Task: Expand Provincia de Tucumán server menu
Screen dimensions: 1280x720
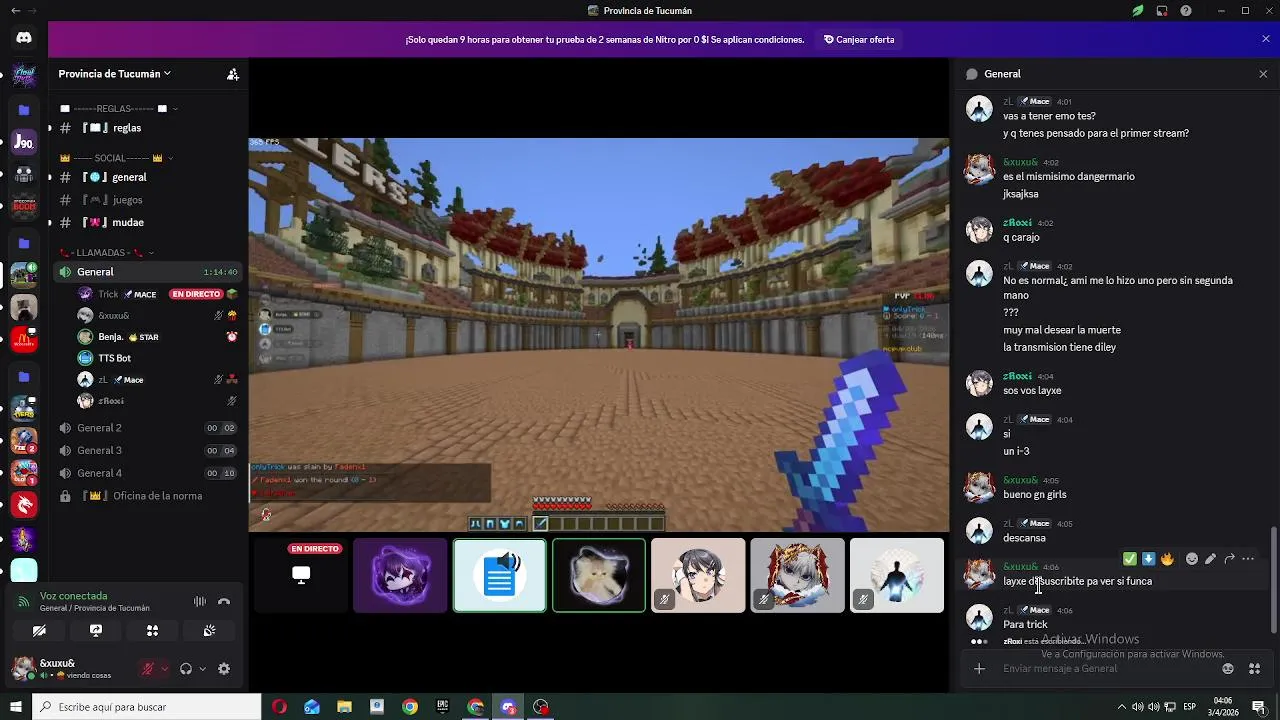Action: (x=115, y=74)
